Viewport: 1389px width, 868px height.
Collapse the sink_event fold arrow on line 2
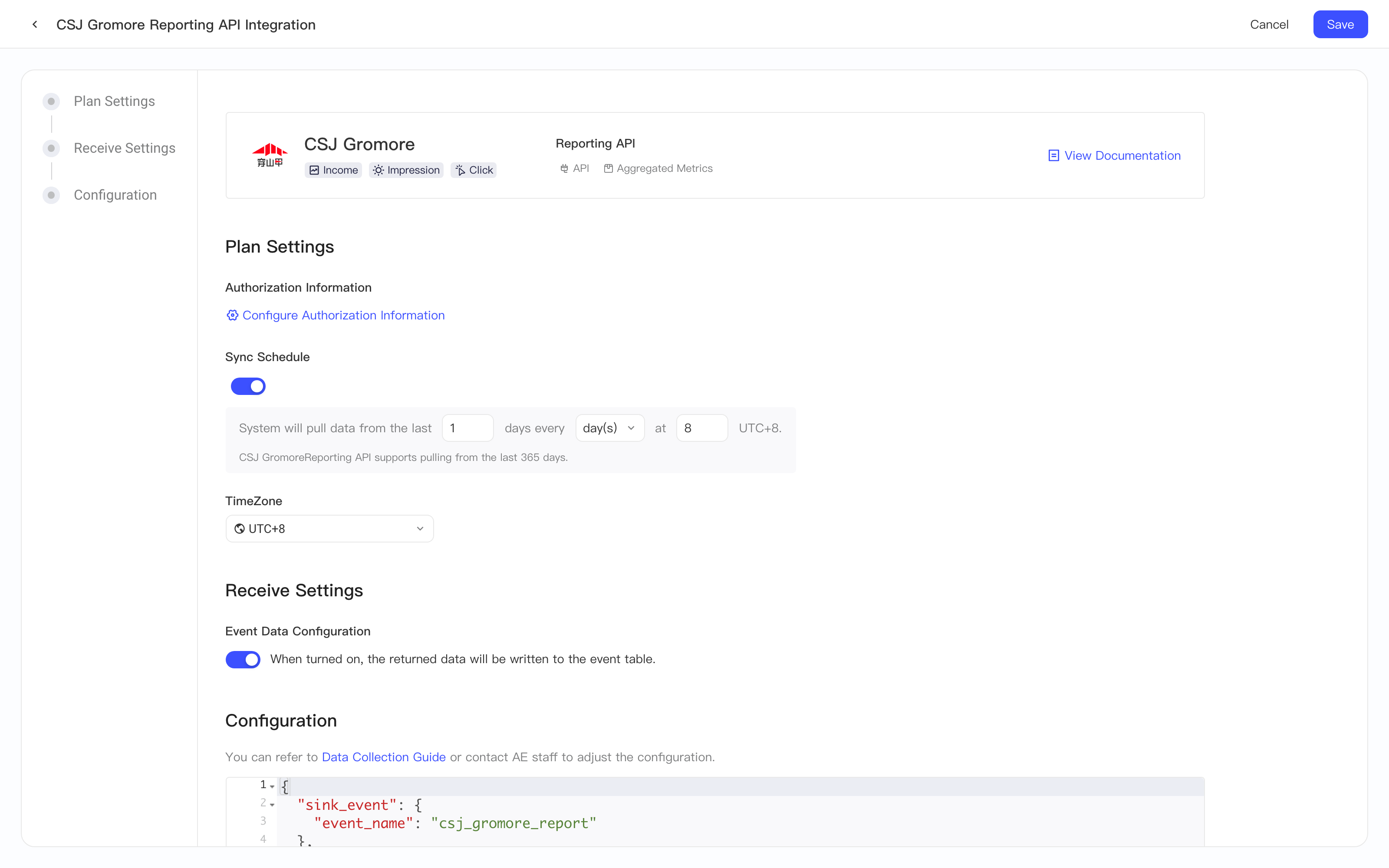(x=272, y=805)
